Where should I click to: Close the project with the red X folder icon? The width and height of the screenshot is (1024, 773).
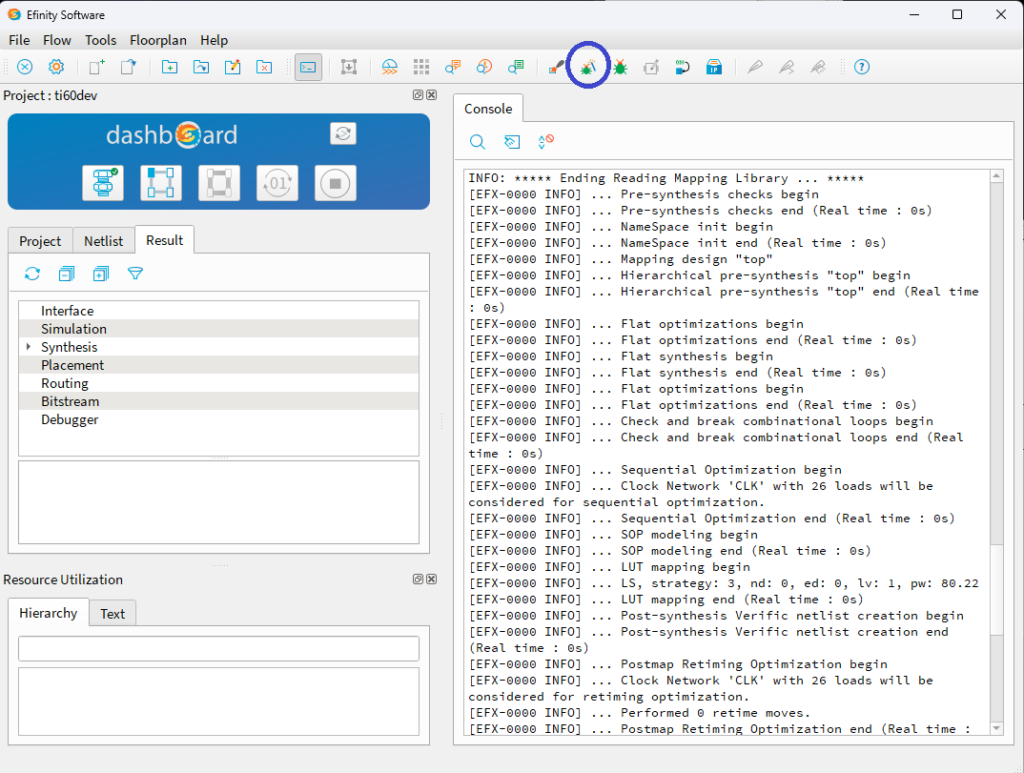(x=264, y=67)
